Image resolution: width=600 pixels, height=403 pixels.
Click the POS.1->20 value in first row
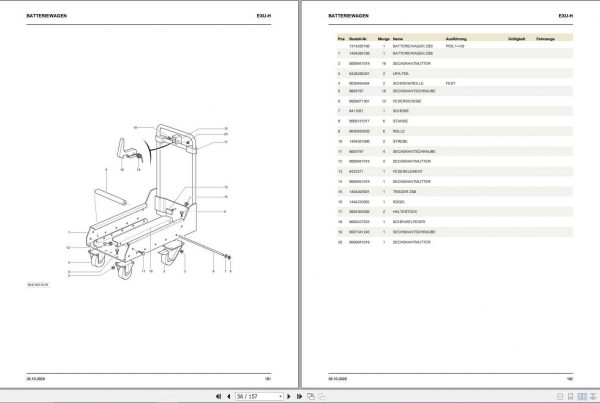[455, 46]
